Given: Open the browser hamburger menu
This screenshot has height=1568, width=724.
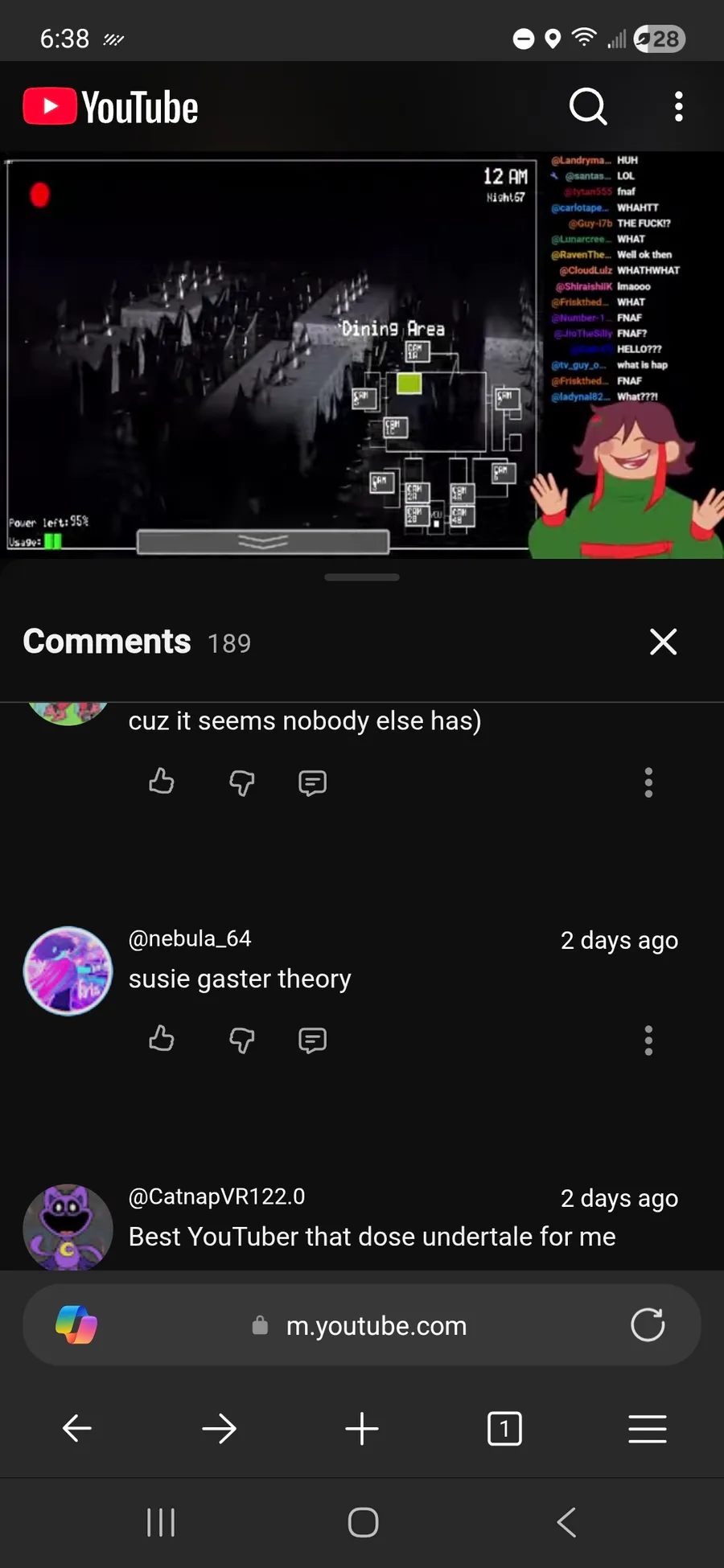Looking at the screenshot, I should pos(648,1429).
